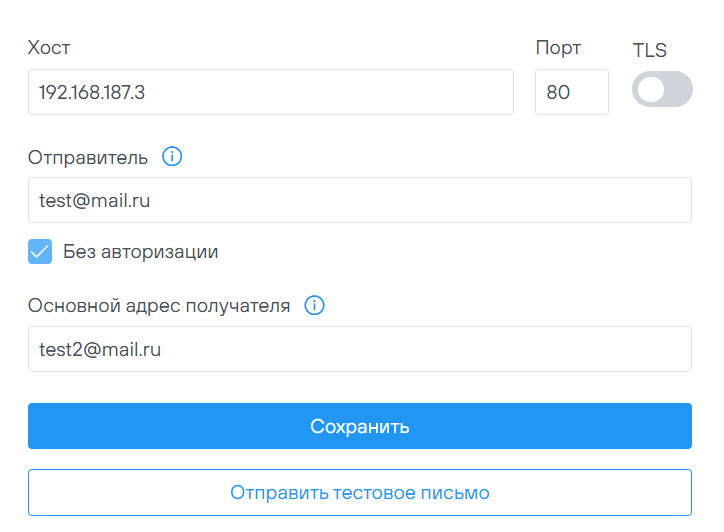Uncheck the Без авторизации checkbox
This screenshot has height=532, width=724.
click(x=40, y=252)
